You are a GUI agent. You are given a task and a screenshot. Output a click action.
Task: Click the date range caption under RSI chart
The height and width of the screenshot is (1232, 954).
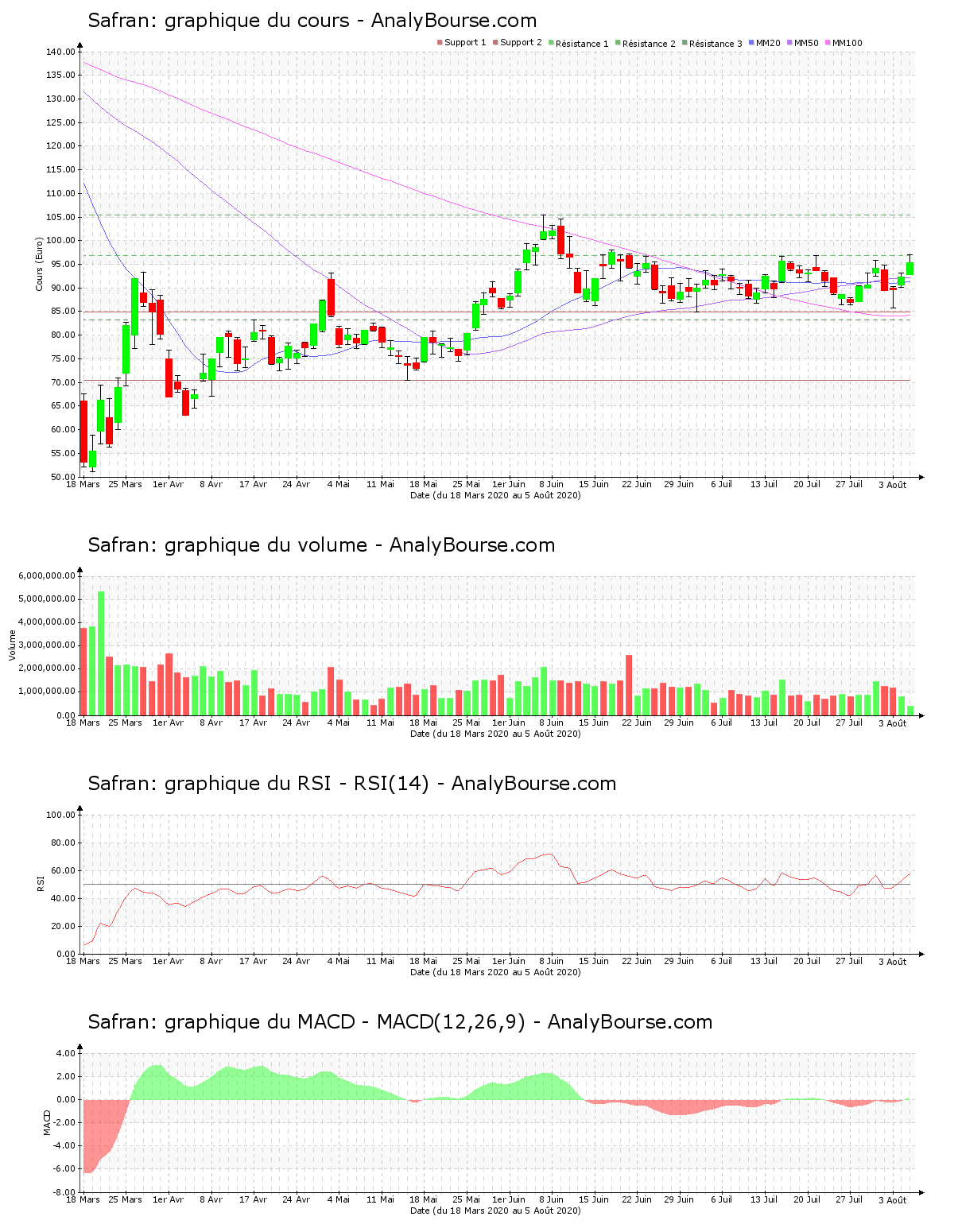(x=495, y=972)
